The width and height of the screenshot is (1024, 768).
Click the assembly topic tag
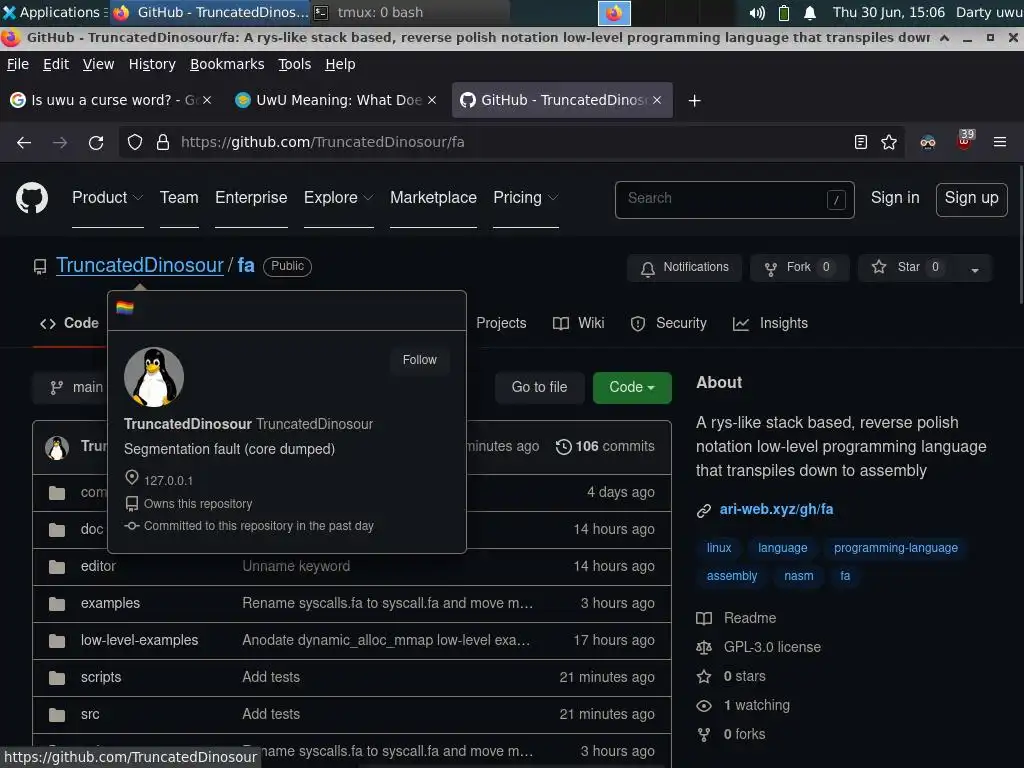tap(731, 576)
